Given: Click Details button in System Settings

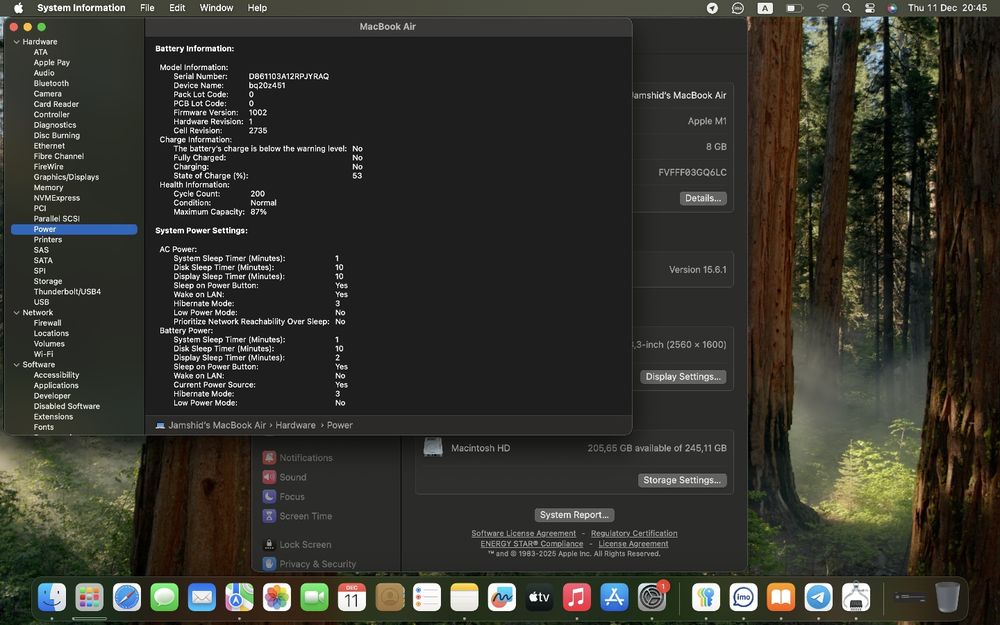Looking at the screenshot, I should (x=703, y=198).
